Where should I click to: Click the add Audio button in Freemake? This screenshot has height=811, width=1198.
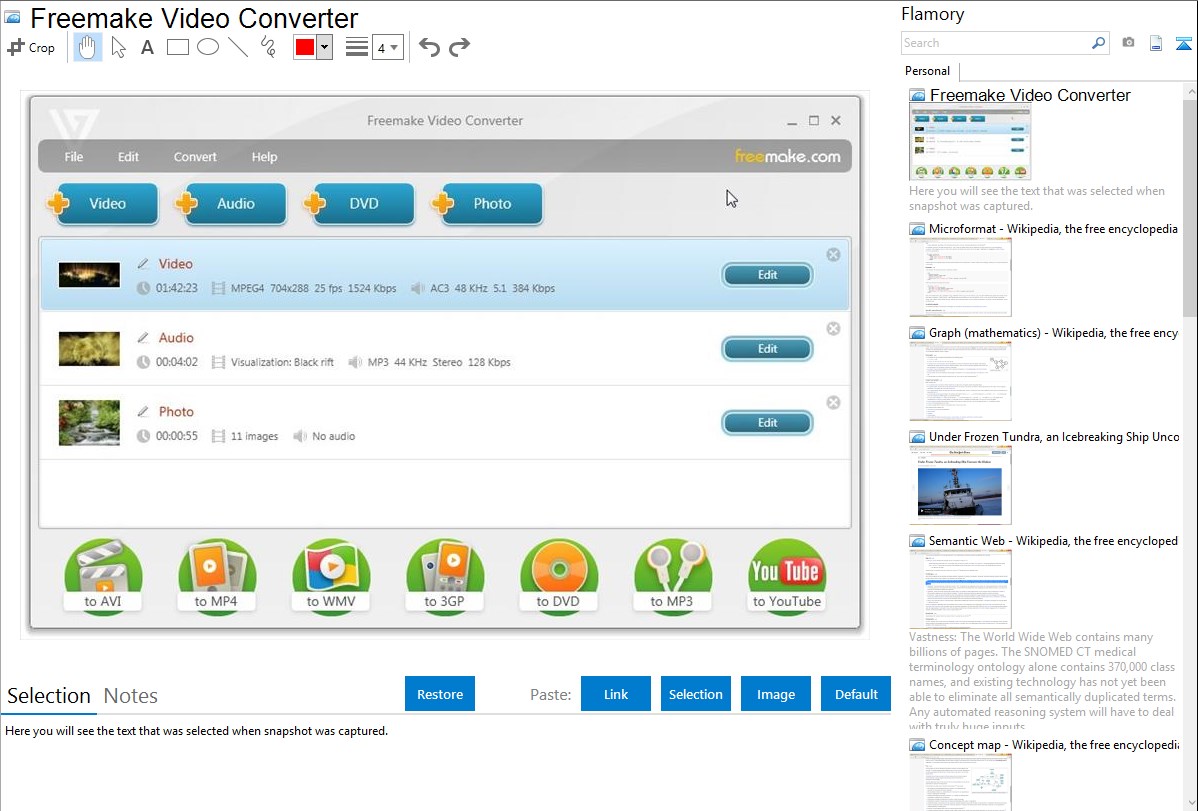coord(231,204)
